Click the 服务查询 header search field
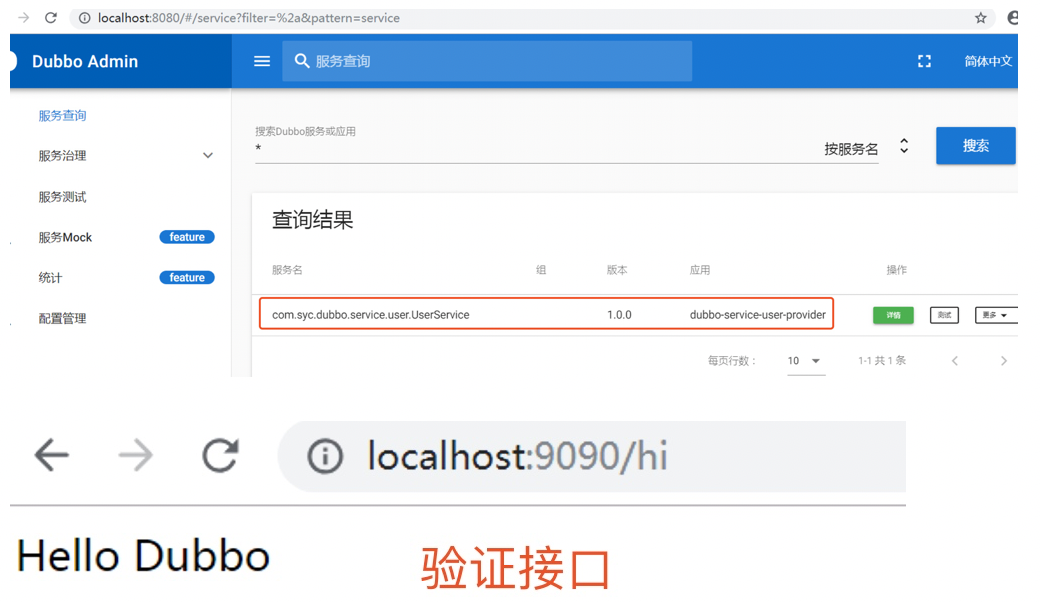 tap(487, 61)
